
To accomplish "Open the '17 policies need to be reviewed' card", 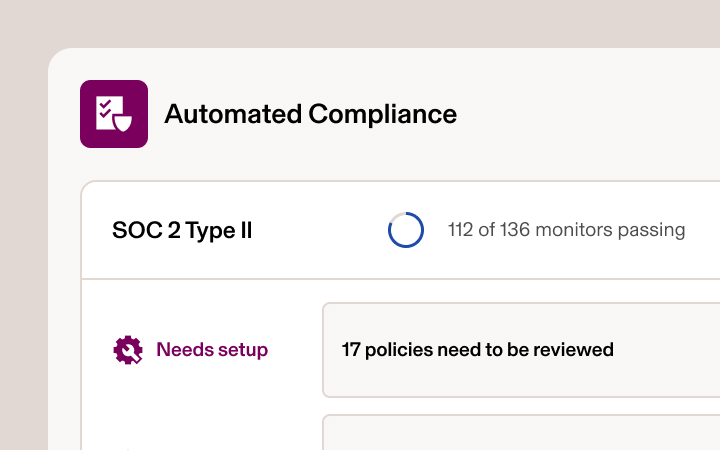I will [x=521, y=350].
